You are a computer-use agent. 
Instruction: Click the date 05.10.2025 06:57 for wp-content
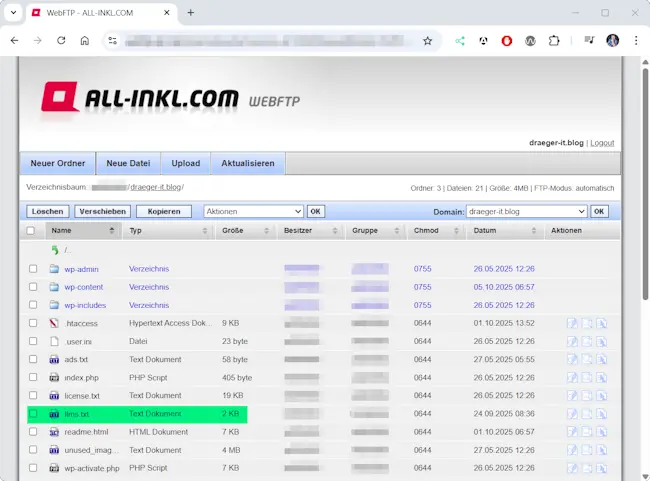504,287
